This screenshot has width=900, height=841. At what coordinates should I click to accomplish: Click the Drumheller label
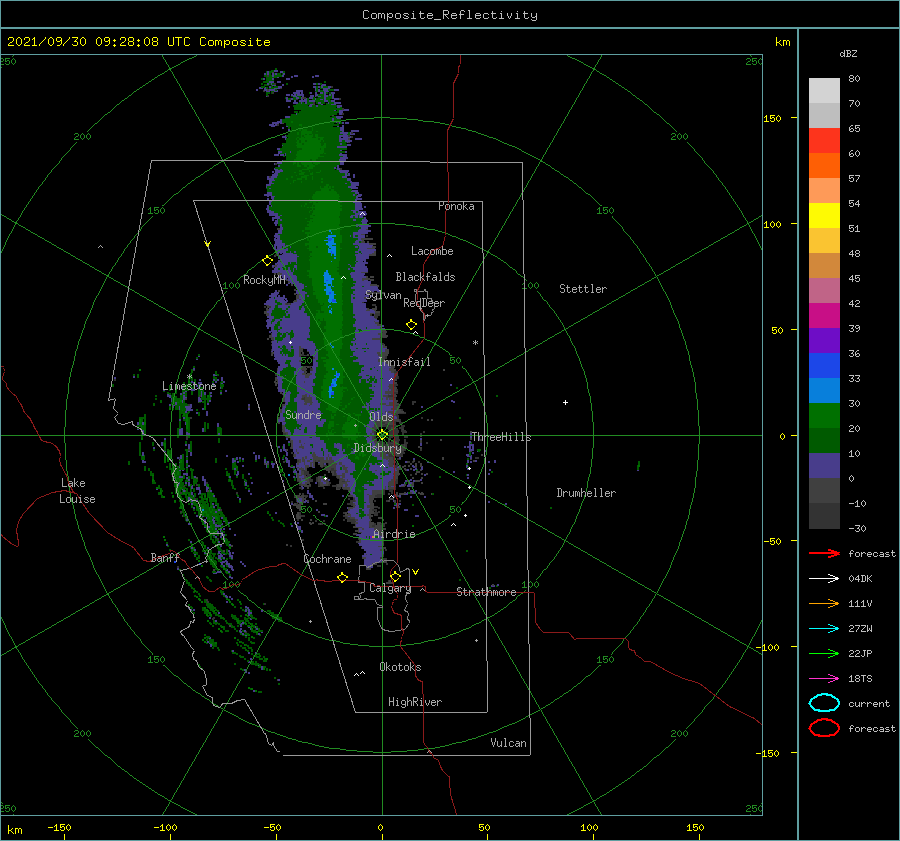(x=586, y=493)
